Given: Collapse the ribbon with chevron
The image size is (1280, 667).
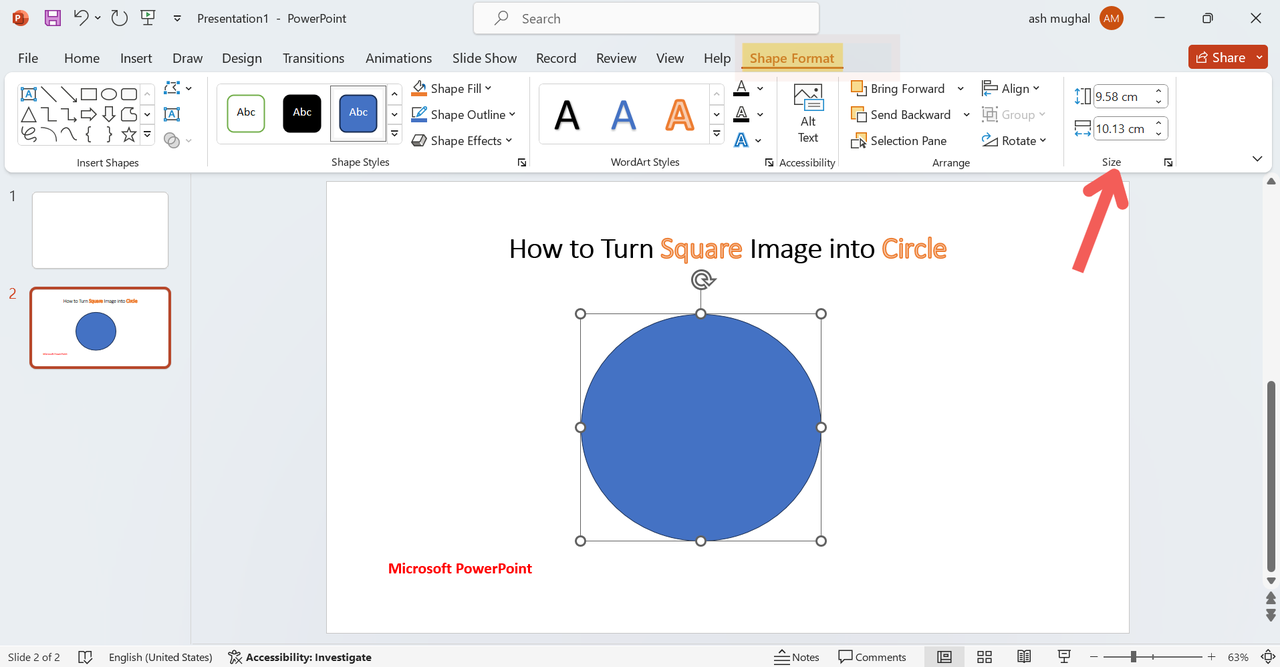Looking at the screenshot, I should click(x=1257, y=159).
